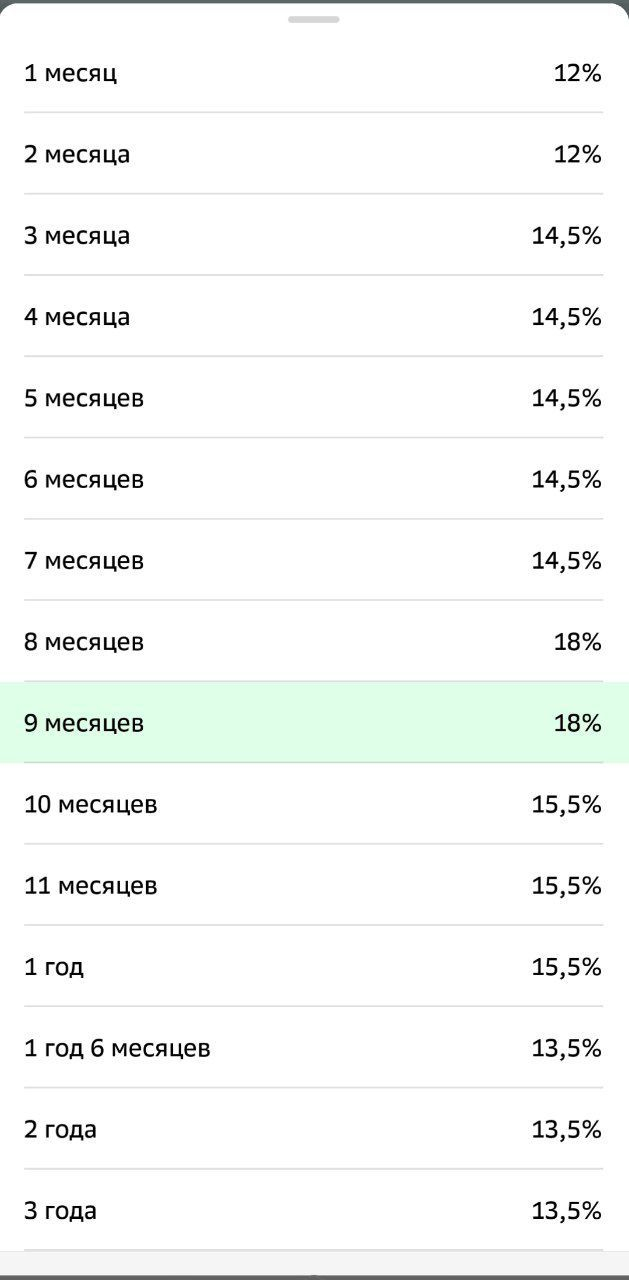Click the 15,5% rate beside 1 год
Image resolution: width=629 pixels, height=1280 pixels.
click(x=566, y=967)
